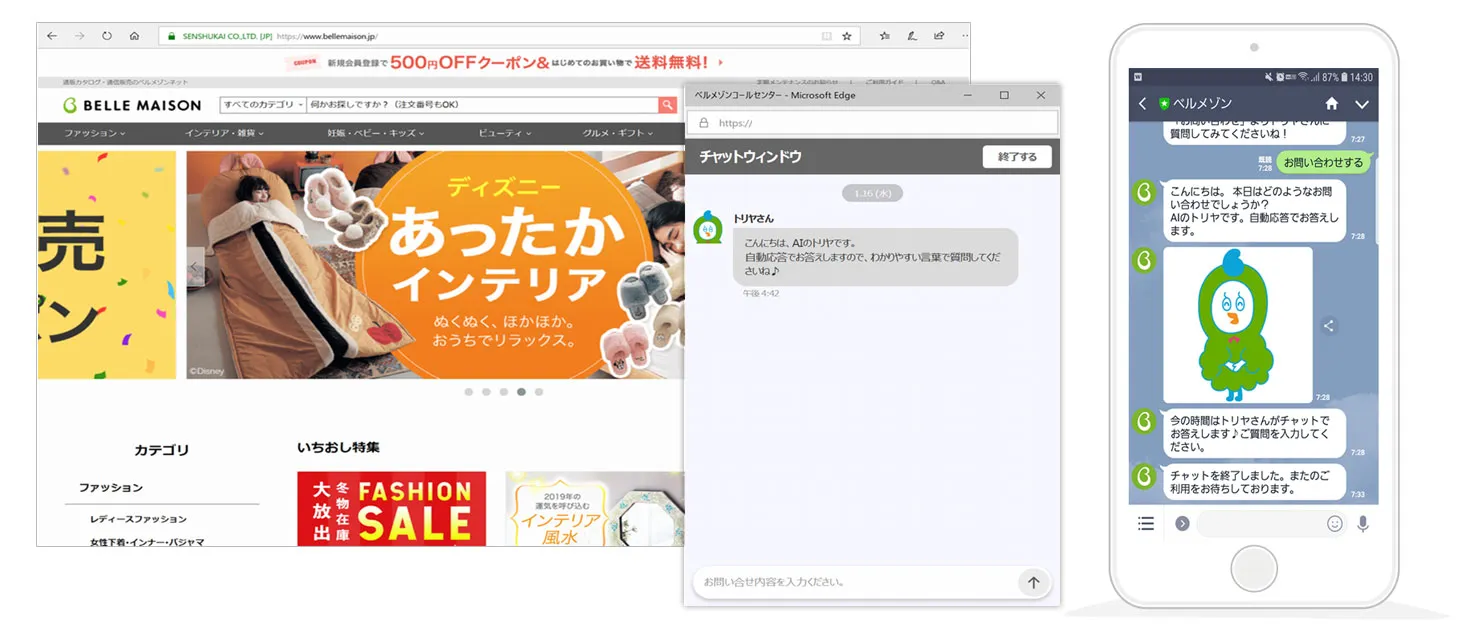The width and height of the screenshot is (1467, 638).
Task: Send message with the up-arrow icon
Action: click(1033, 582)
